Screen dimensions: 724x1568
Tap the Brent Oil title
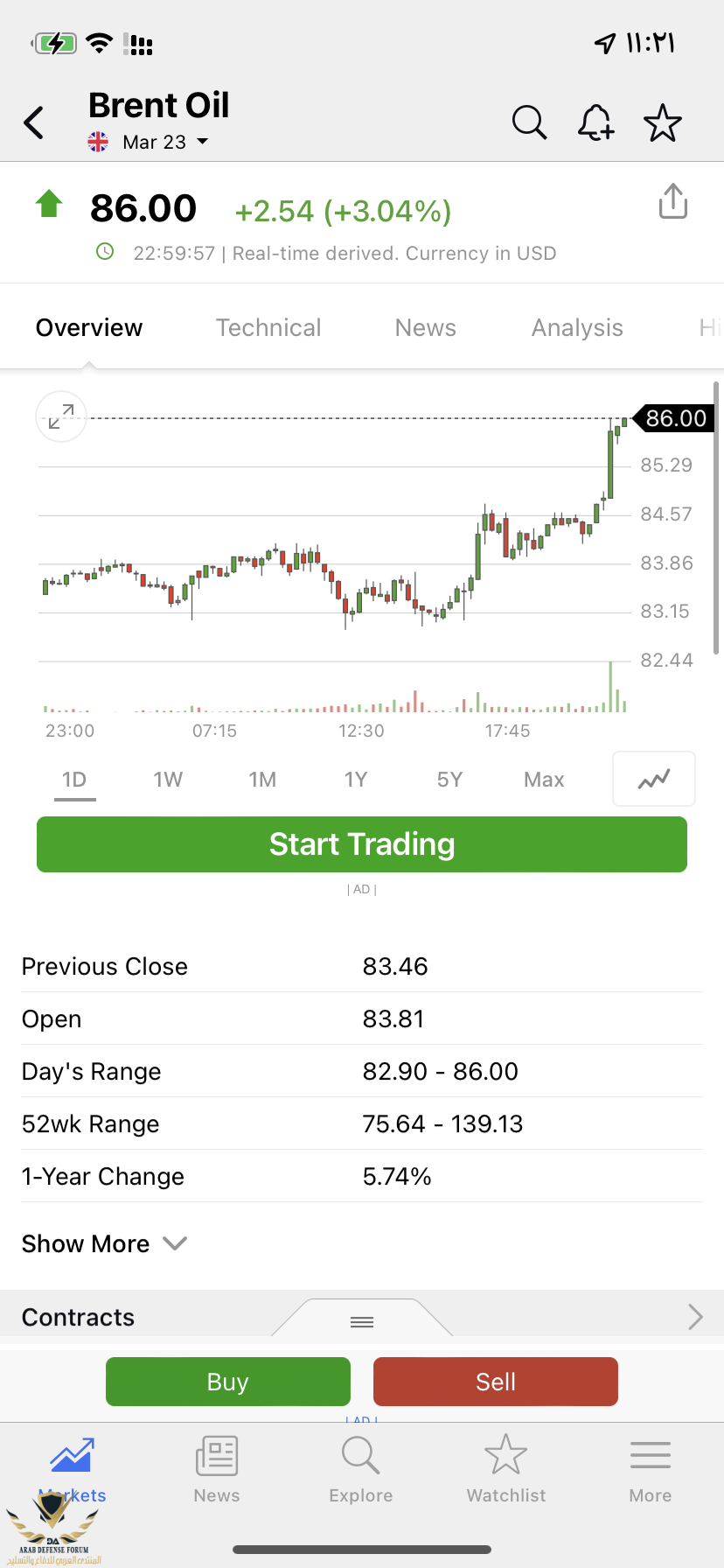[158, 105]
